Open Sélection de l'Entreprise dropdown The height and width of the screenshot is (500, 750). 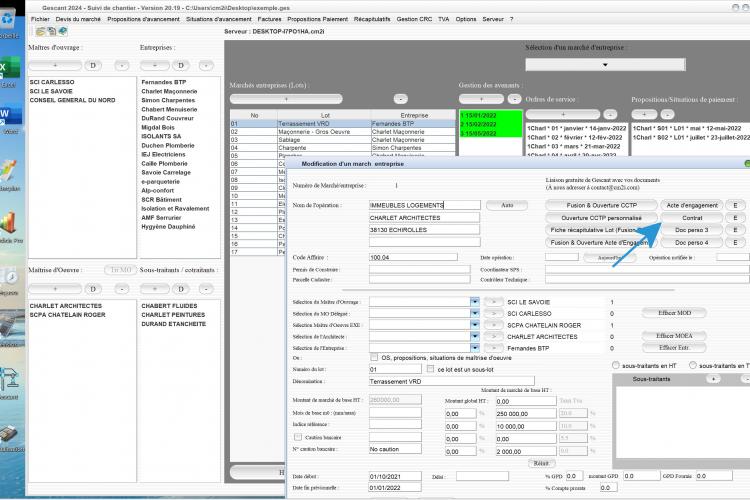[474, 348]
